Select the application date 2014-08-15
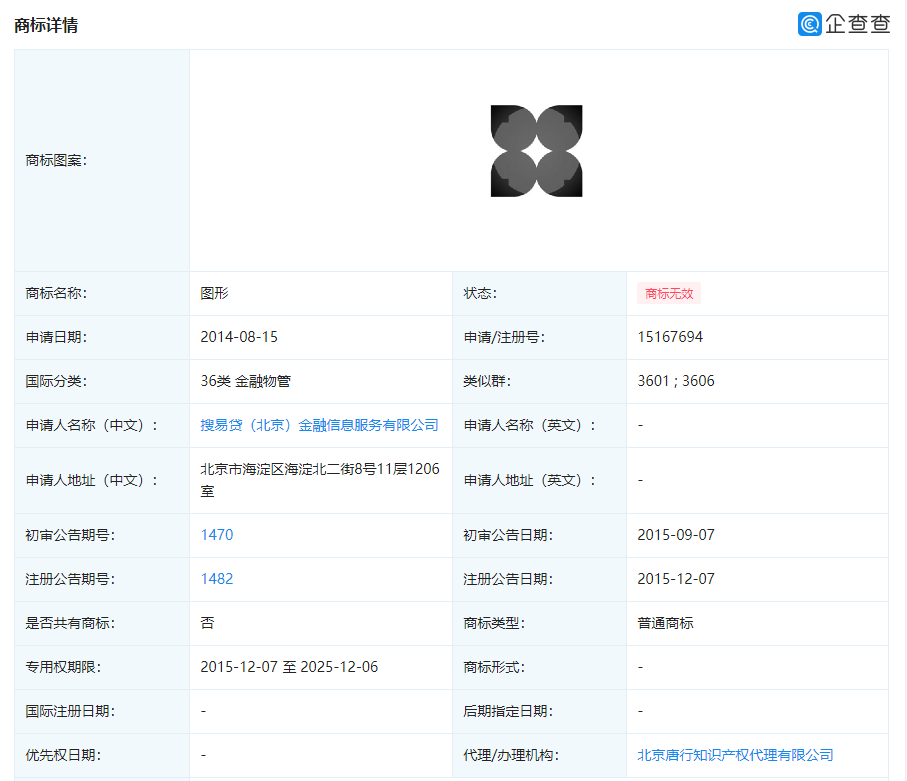 [239, 337]
